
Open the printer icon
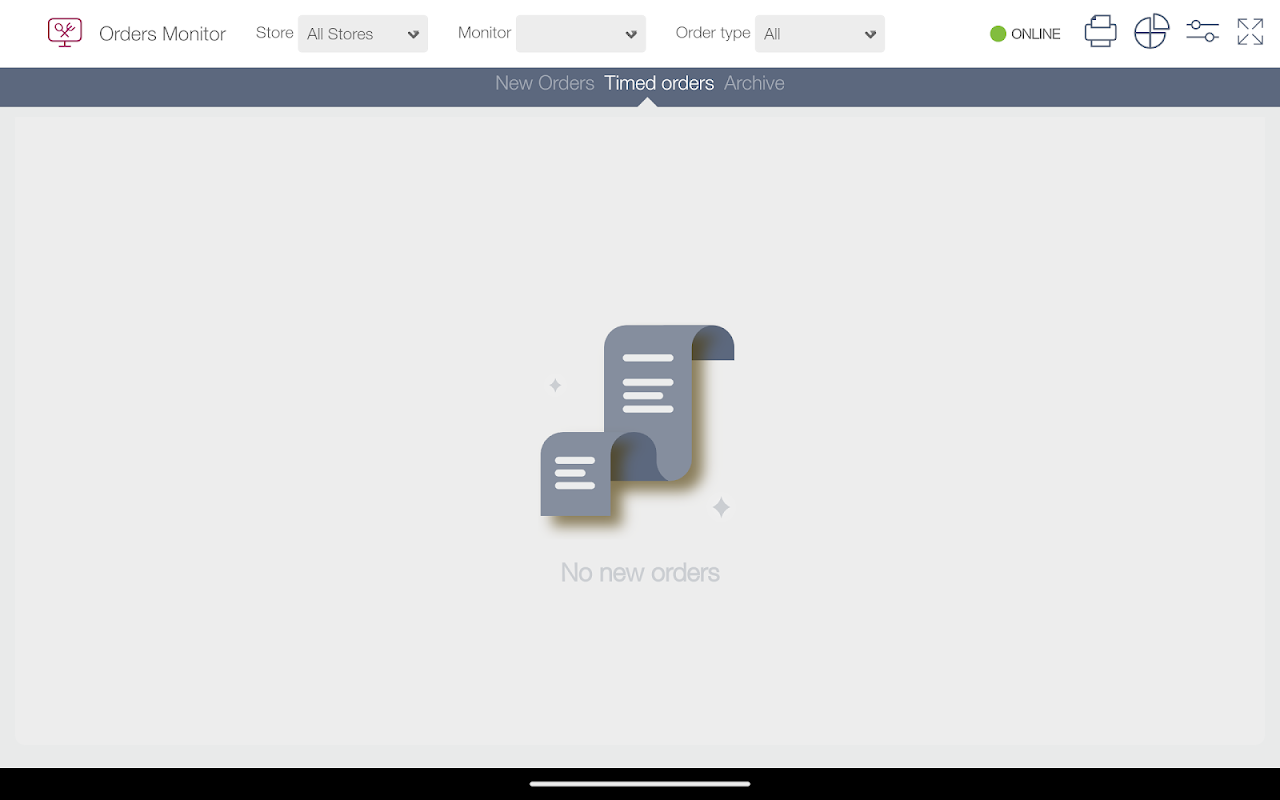click(x=1100, y=32)
